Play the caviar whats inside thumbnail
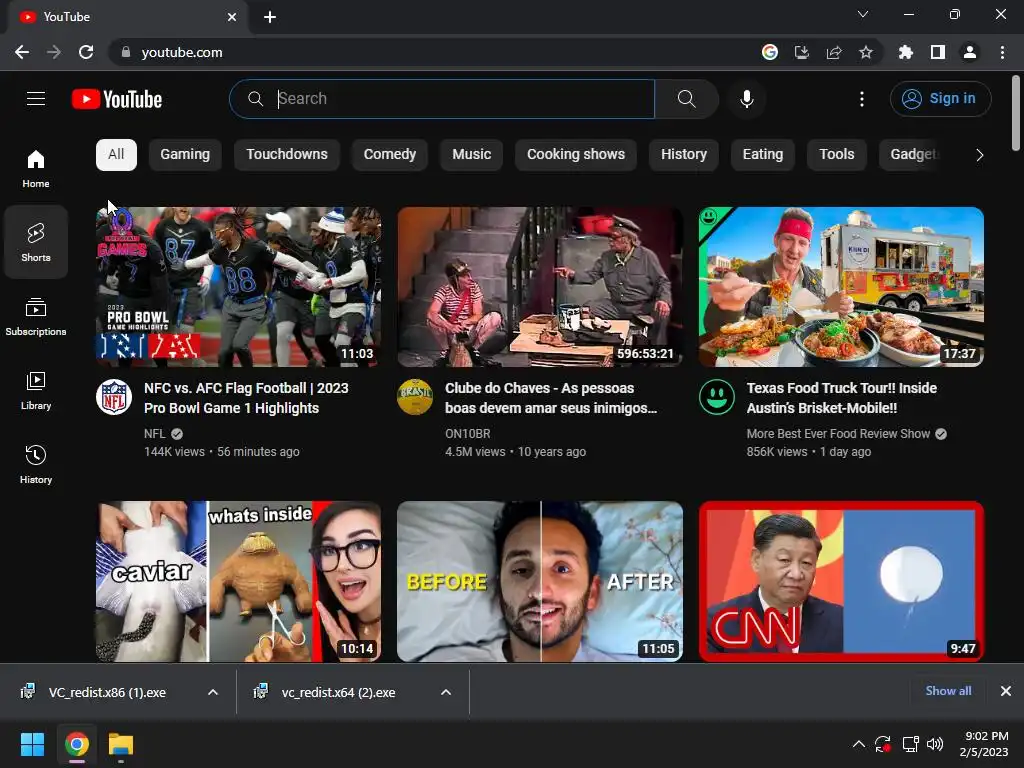The width and height of the screenshot is (1024, 768). [x=238, y=581]
